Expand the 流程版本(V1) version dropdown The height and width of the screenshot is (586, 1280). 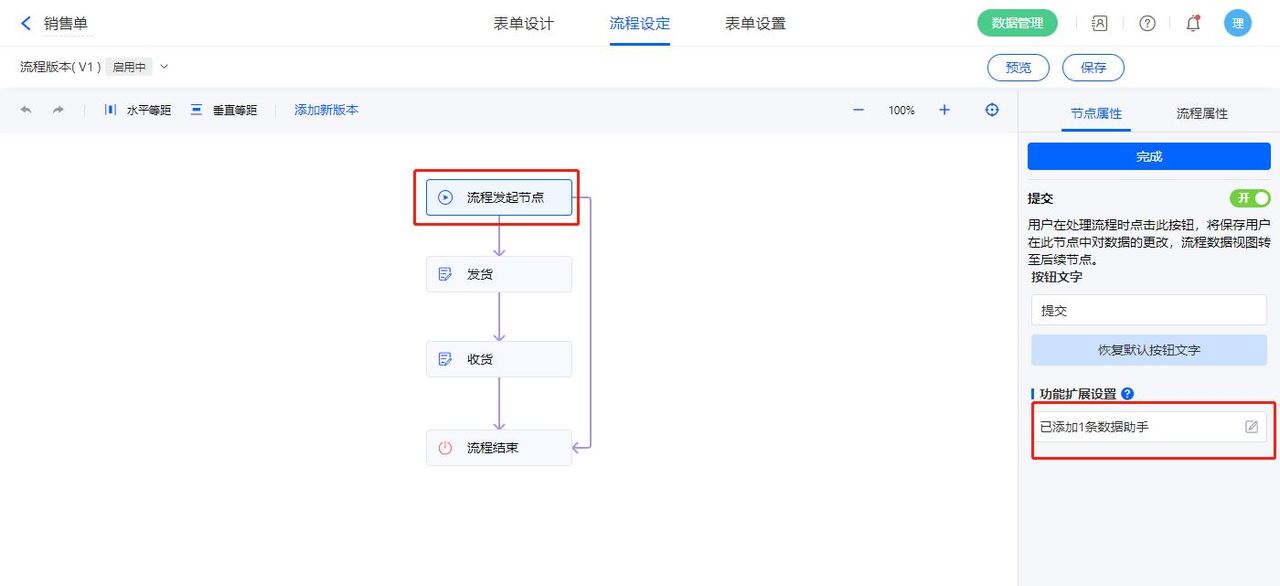click(163, 67)
